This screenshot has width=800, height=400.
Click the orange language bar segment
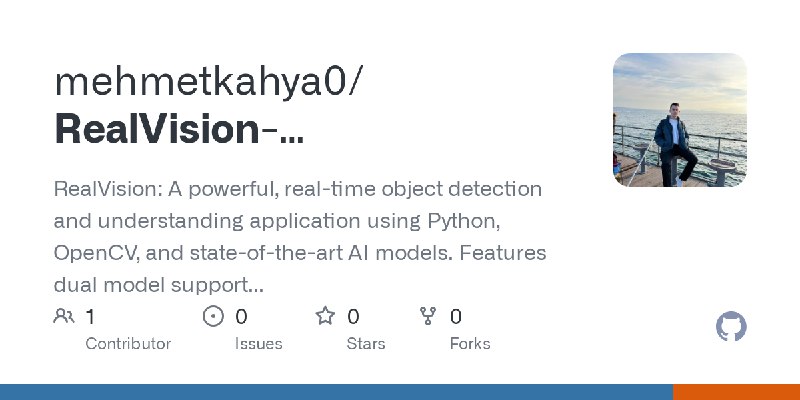[737, 392]
